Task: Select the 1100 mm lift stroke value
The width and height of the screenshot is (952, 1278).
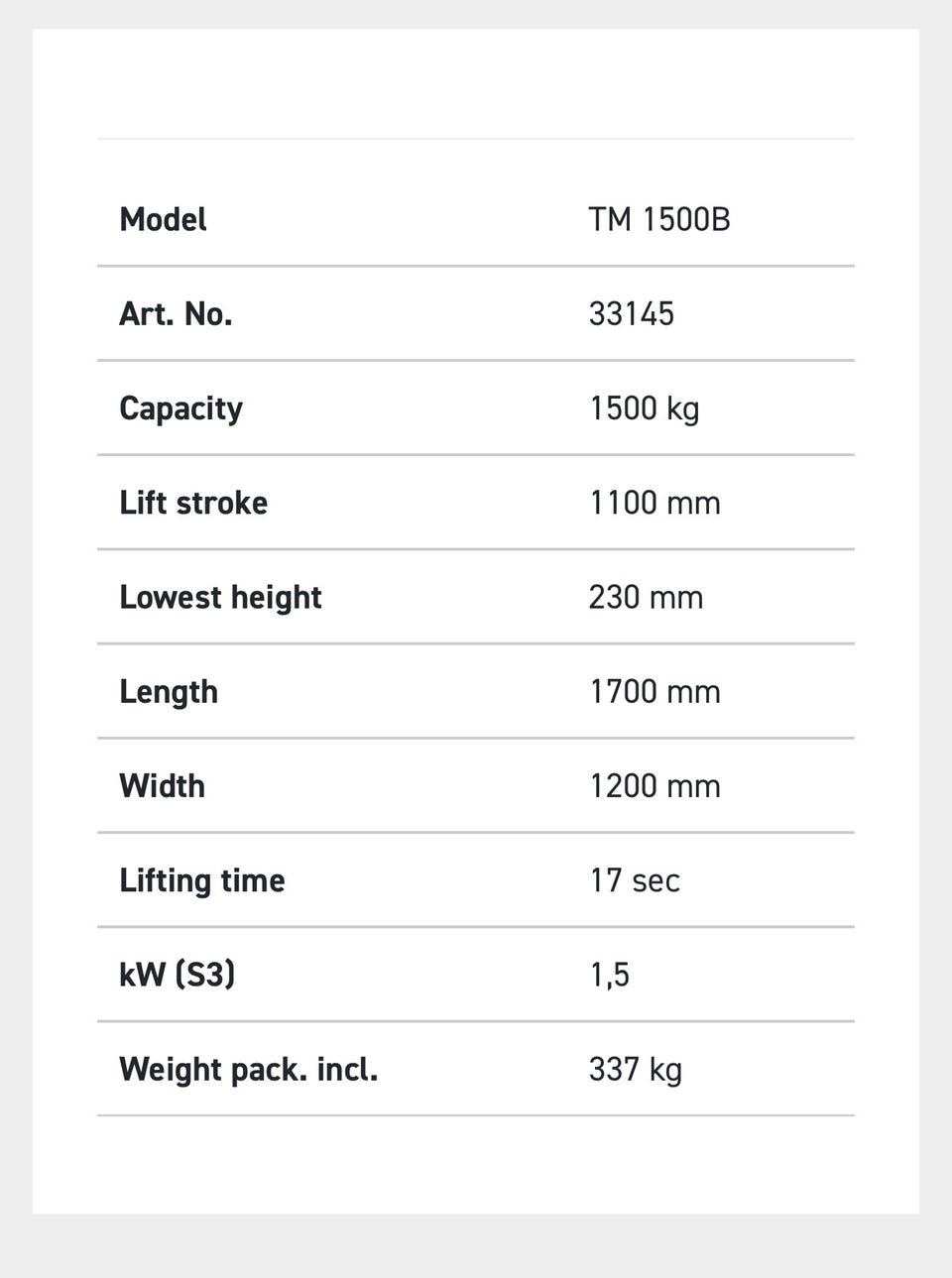Action: (x=654, y=503)
